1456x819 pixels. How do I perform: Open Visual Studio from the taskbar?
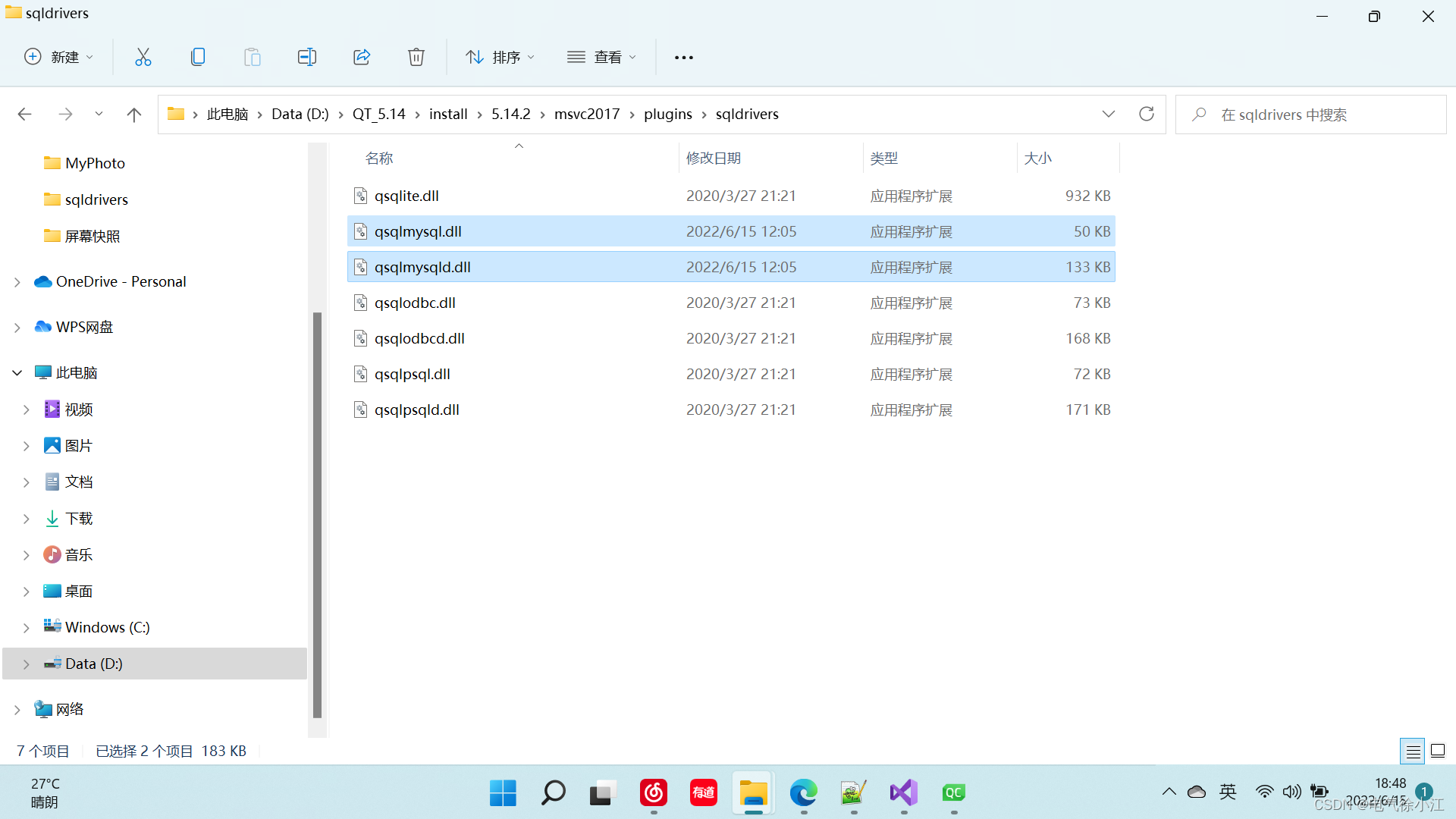pyautogui.click(x=903, y=793)
